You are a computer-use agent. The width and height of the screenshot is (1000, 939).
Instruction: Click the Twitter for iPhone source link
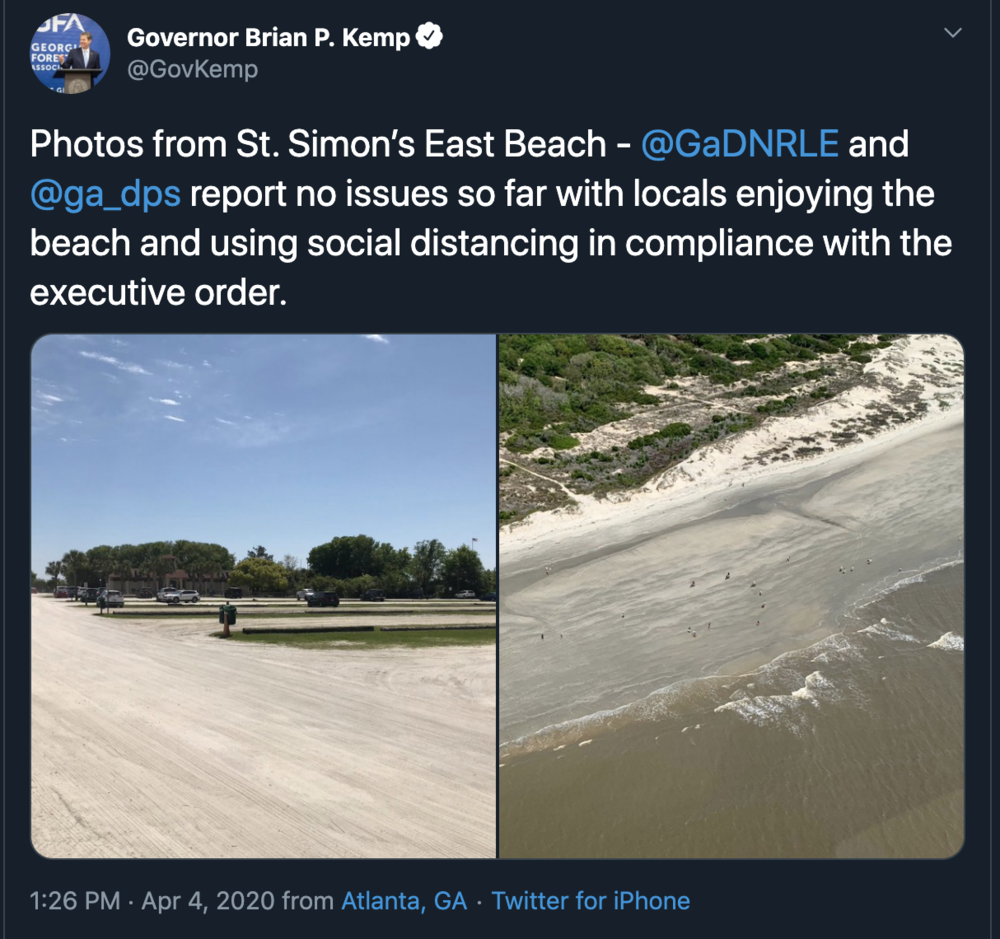pos(591,901)
